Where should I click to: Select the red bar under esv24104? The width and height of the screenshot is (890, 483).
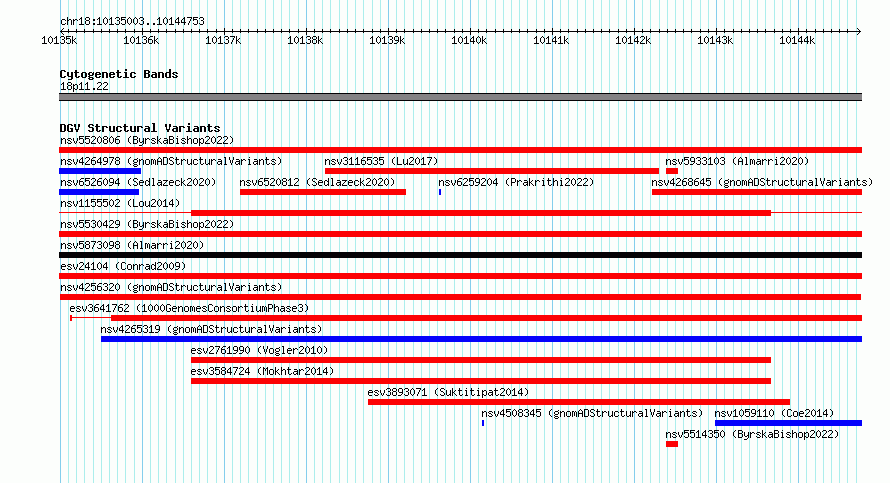tap(460, 276)
